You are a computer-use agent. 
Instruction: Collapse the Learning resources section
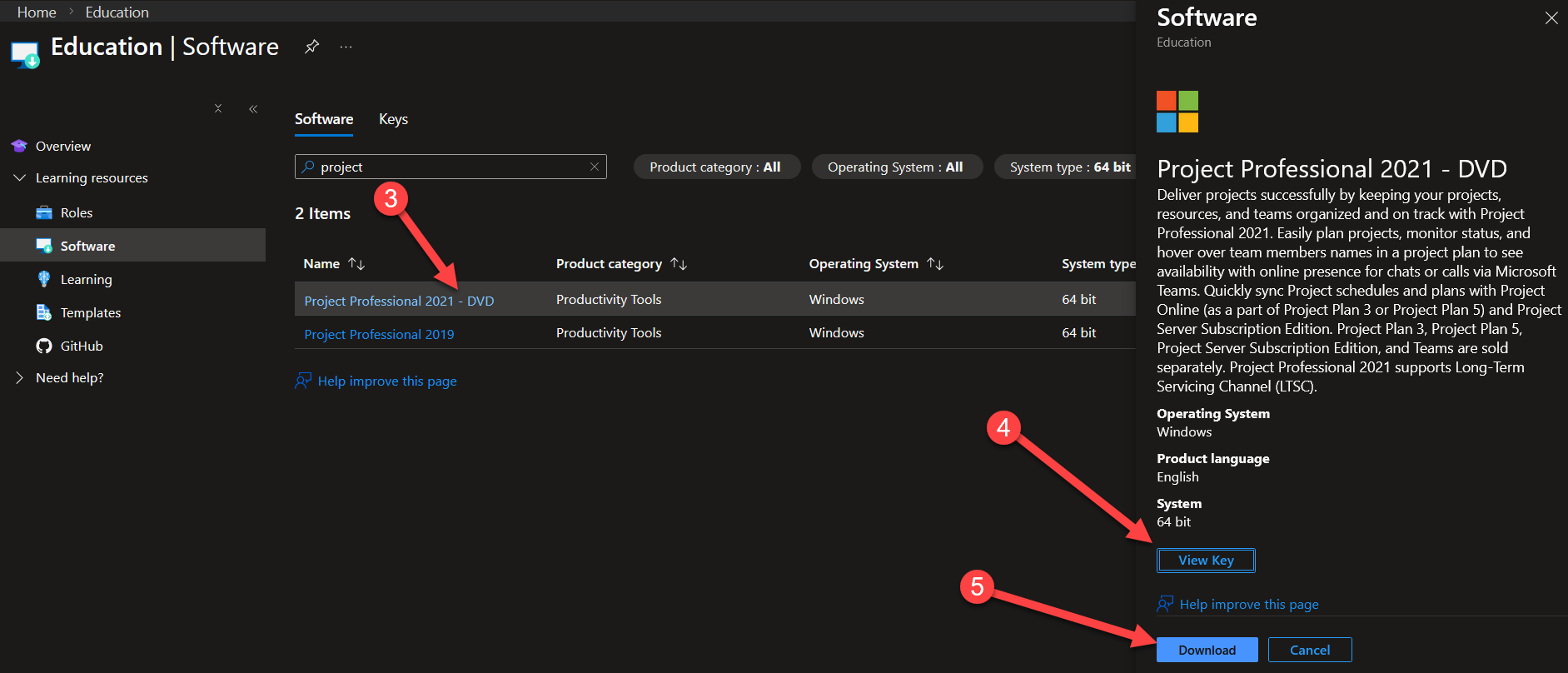[20, 177]
